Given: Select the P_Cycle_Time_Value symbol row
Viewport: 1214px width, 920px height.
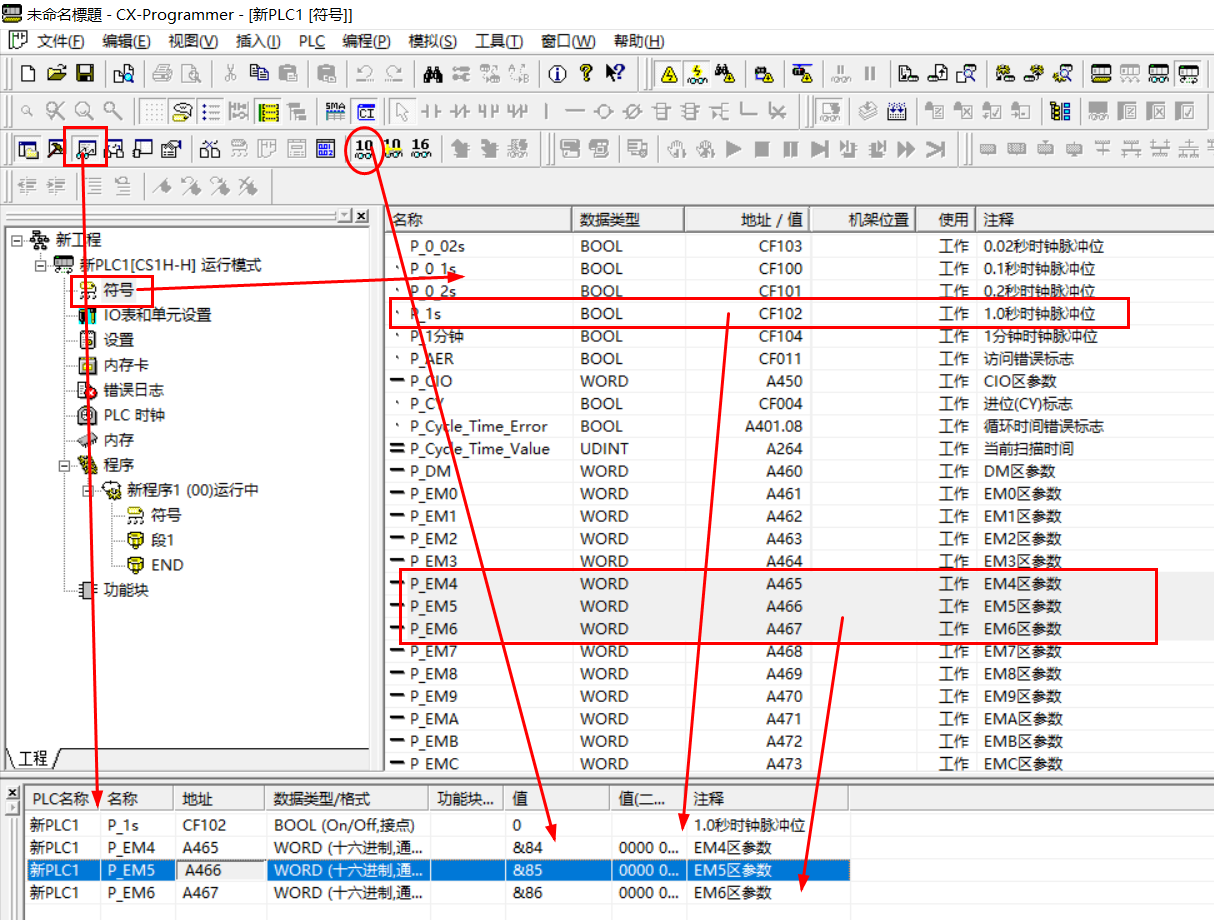Looking at the screenshot, I should point(798,448).
